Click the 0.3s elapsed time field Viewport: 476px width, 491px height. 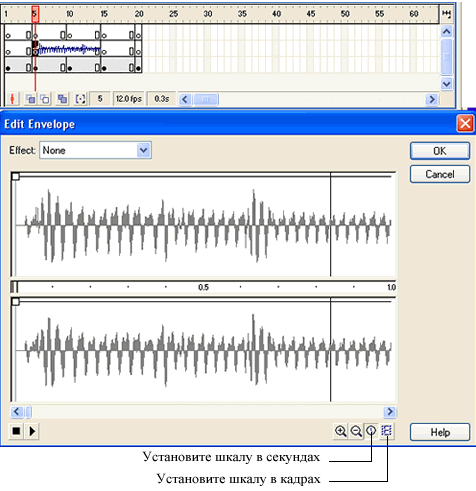pyautogui.click(x=162, y=99)
